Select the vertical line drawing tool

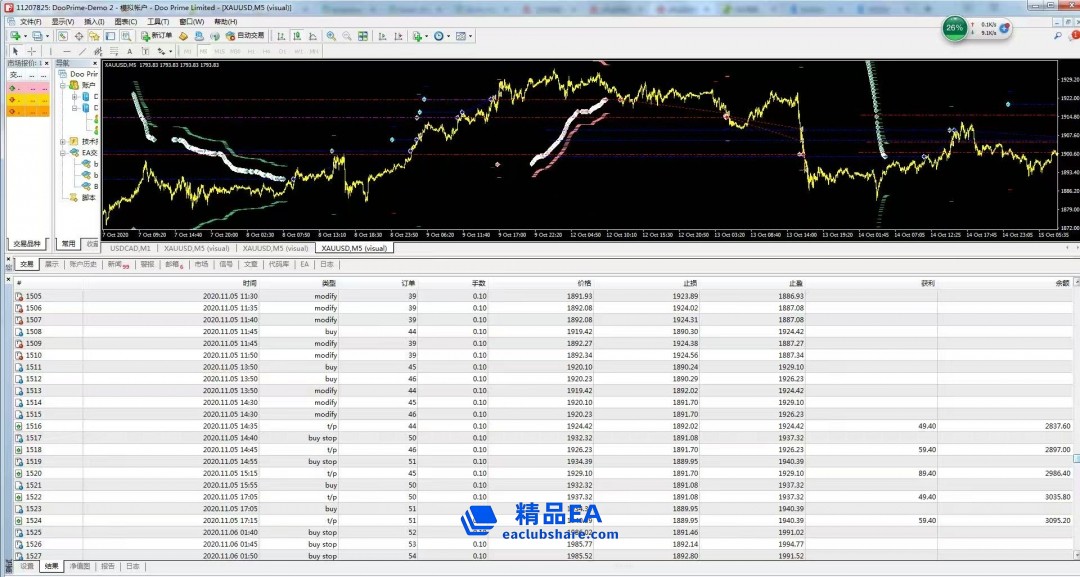(x=51, y=51)
